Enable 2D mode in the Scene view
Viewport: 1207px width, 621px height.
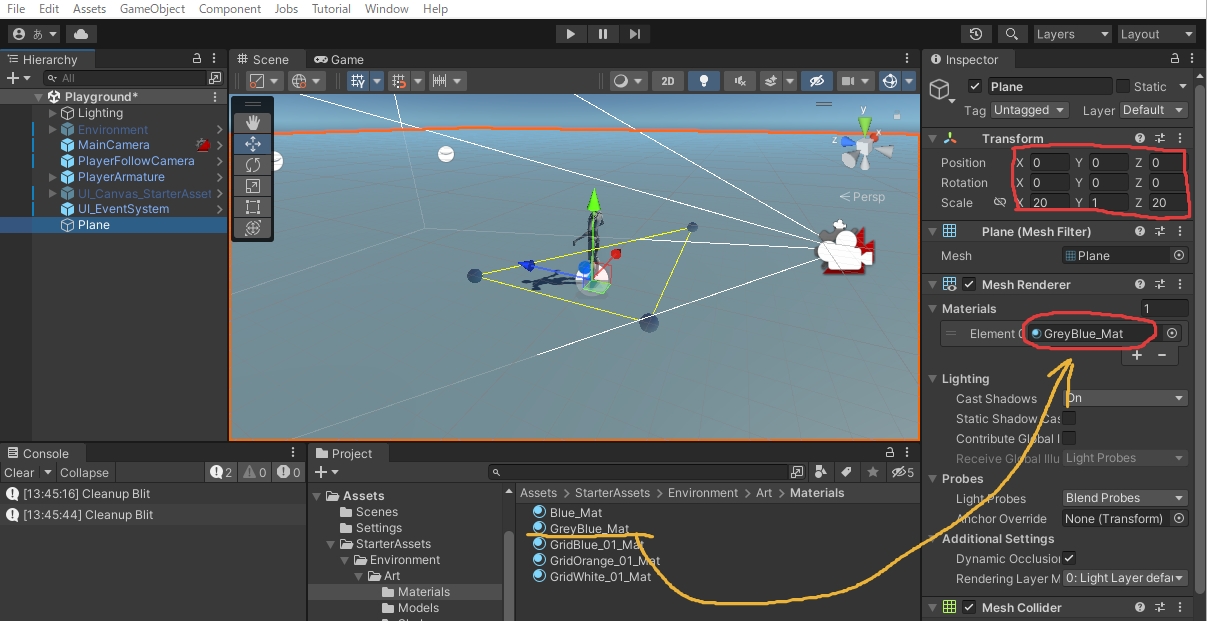[x=668, y=80]
